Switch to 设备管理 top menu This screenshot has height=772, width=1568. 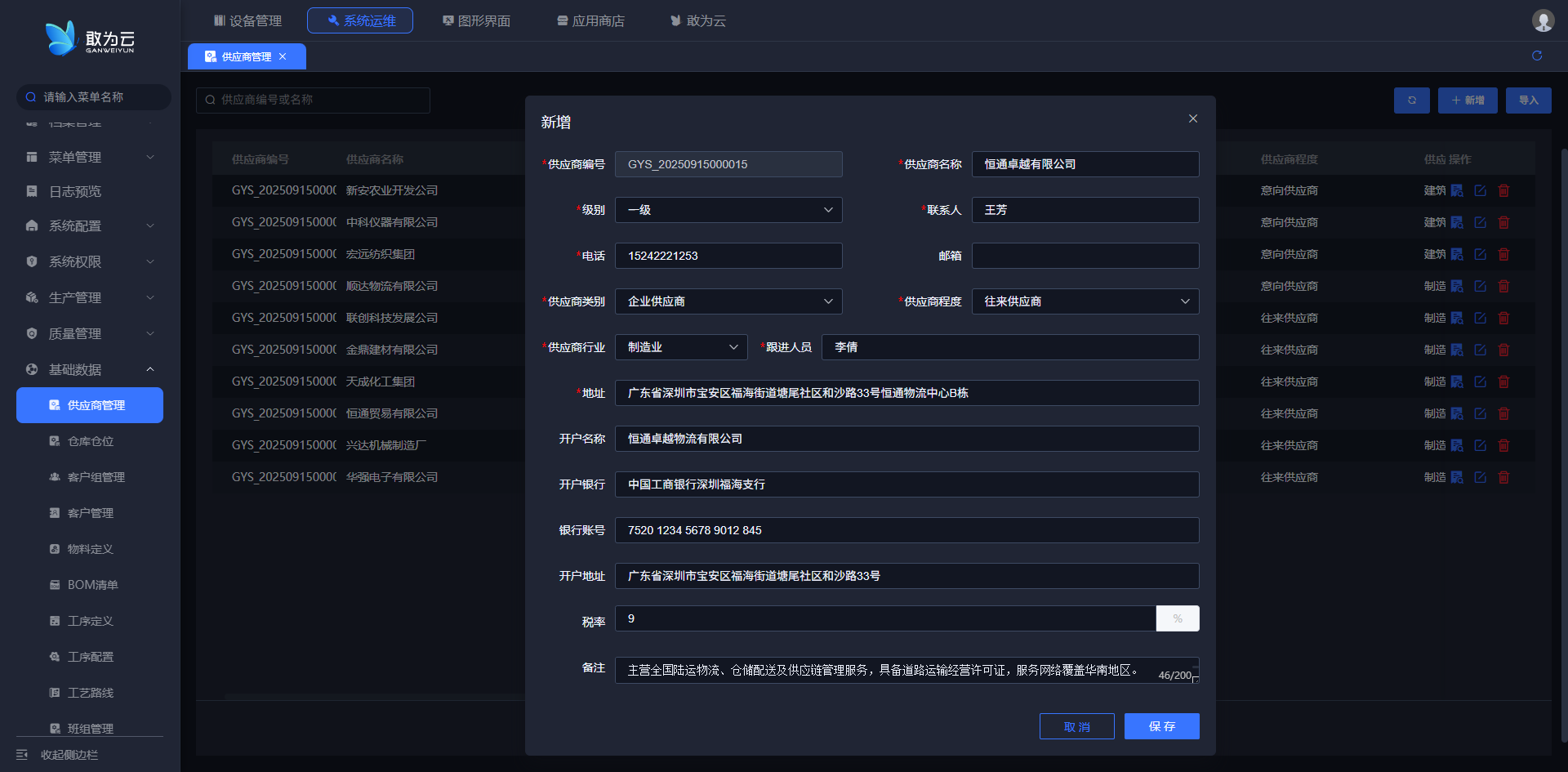tap(247, 20)
